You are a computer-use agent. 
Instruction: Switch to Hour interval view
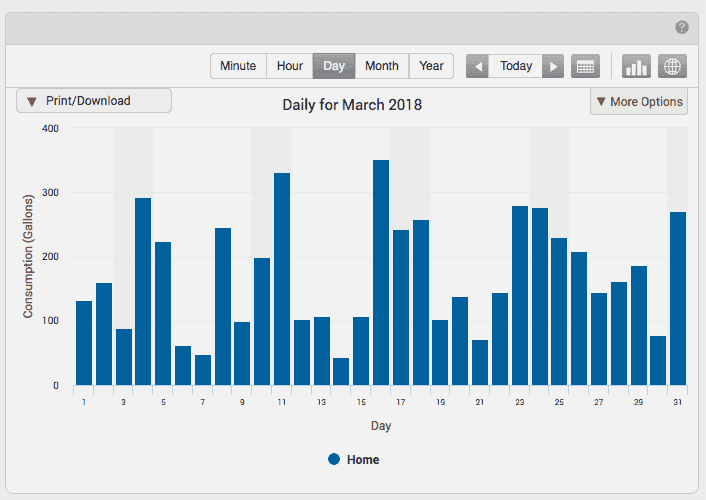(x=290, y=67)
